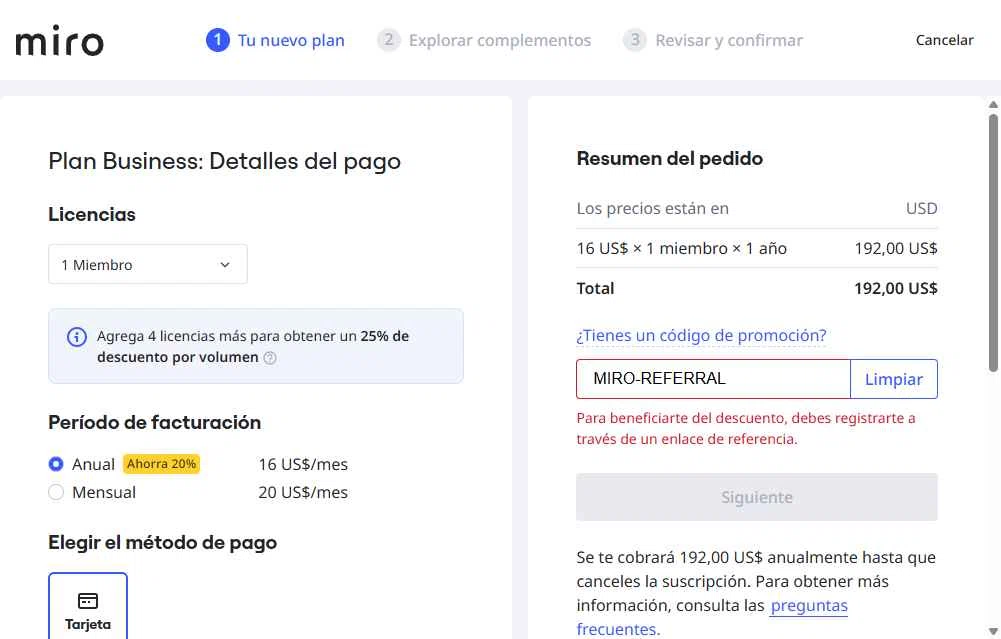Viewport: 1001px width, 639px height.
Task: Click the Período de facturación heading
Action: pos(154,423)
